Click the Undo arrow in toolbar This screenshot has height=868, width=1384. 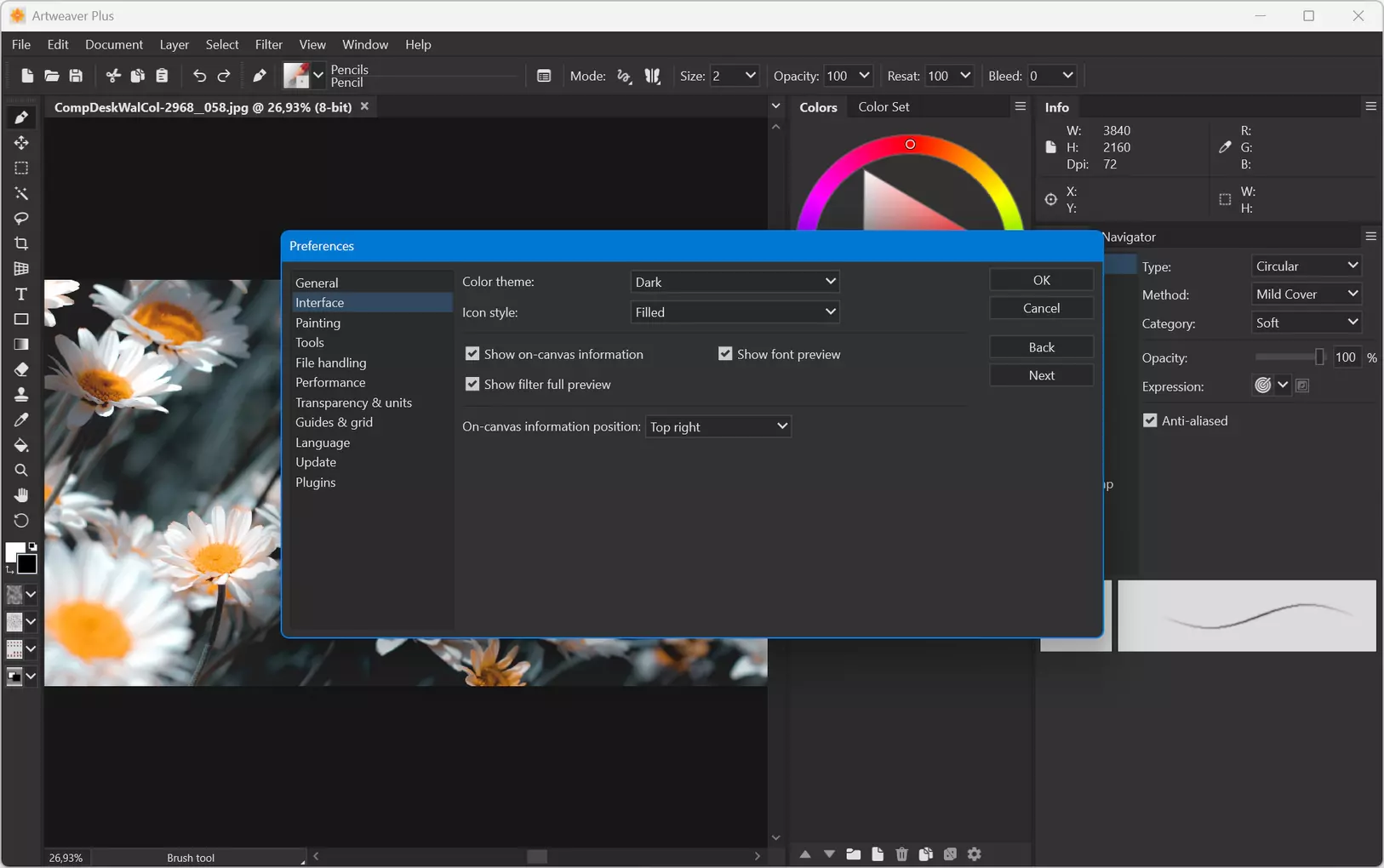pyautogui.click(x=199, y=76)
